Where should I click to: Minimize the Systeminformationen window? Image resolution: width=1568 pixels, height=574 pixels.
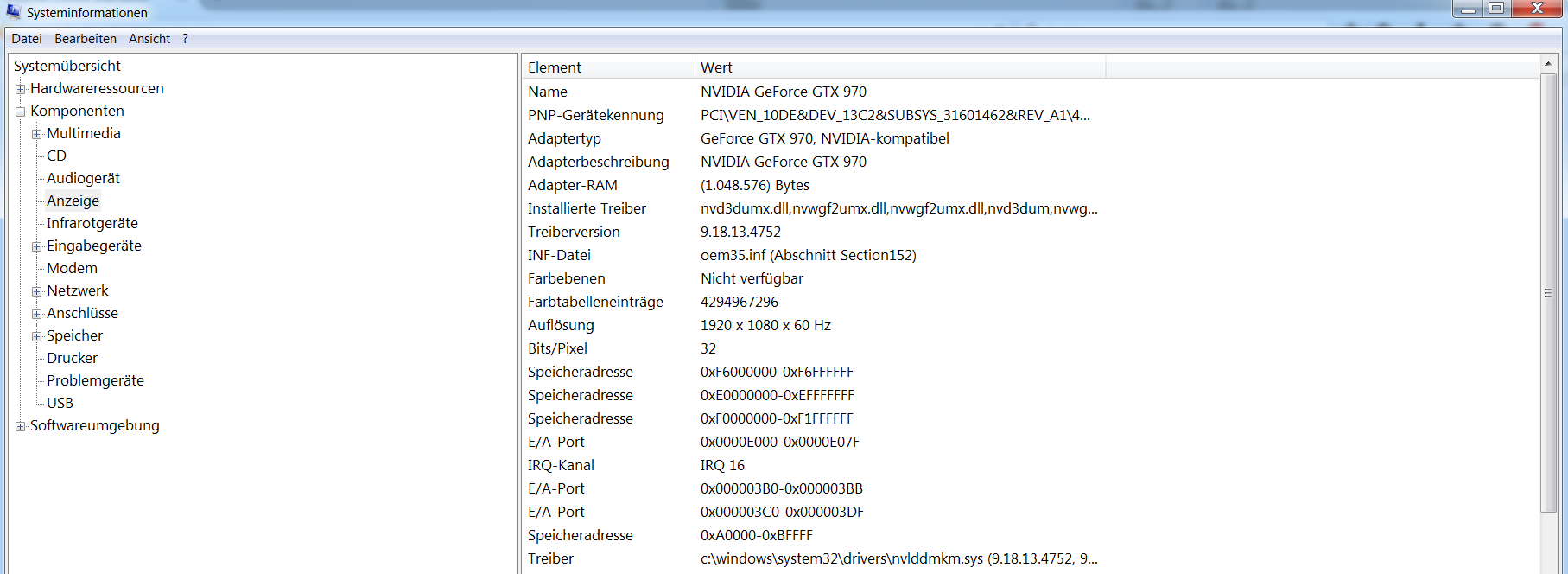pyautogui.click(x=1468, y=10)
